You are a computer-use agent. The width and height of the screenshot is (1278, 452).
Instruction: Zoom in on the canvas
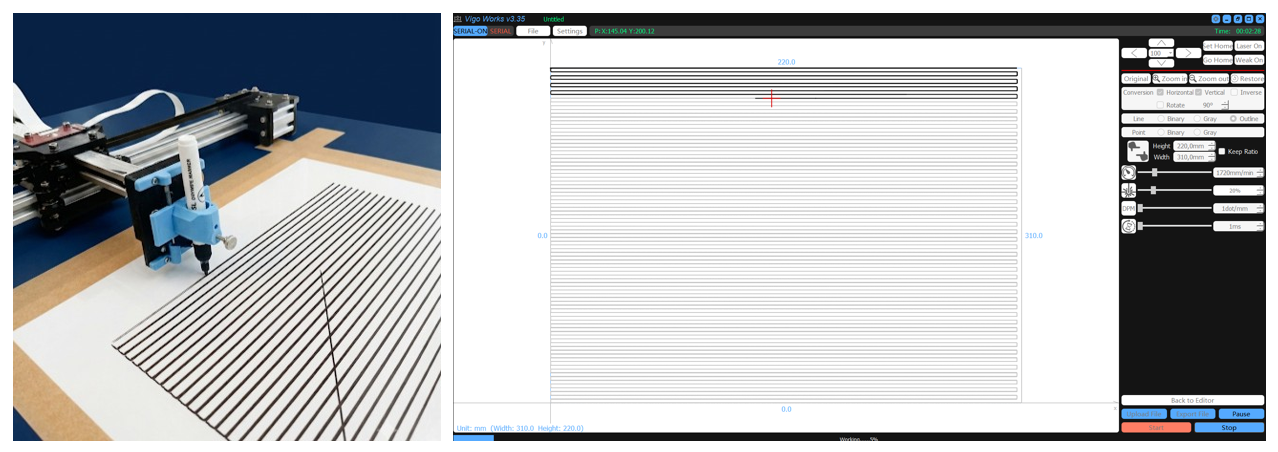point(1170,79)
